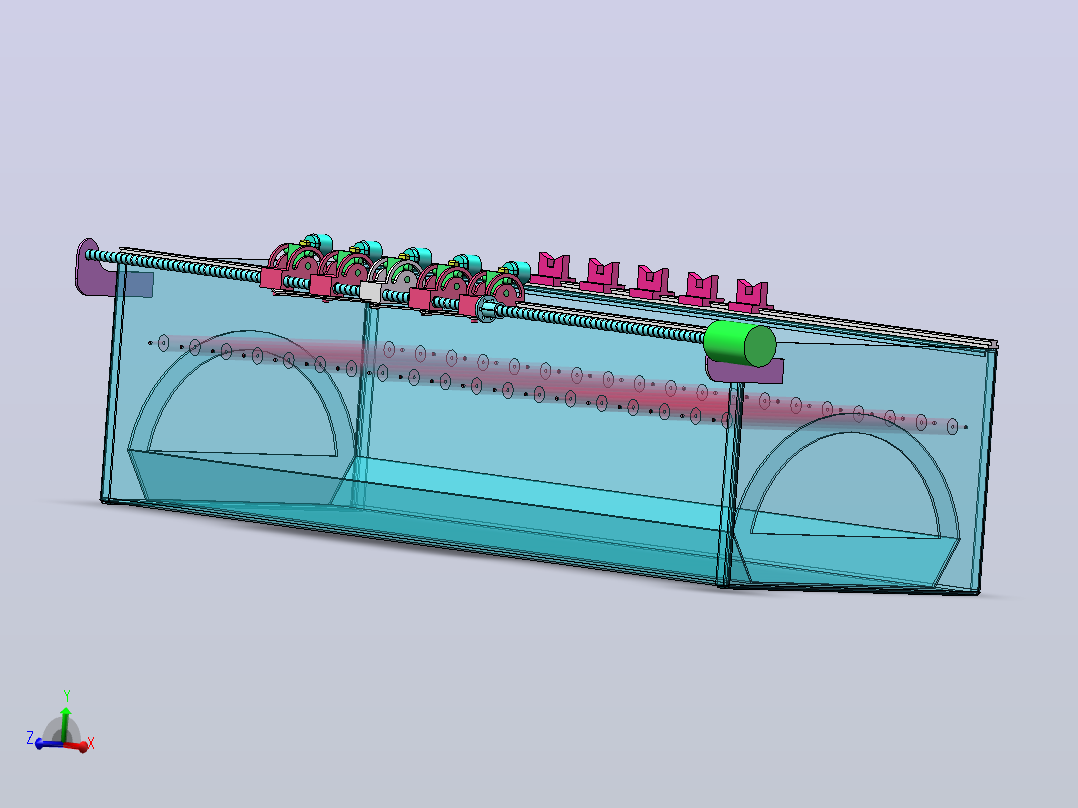Image resolution: width=1078 pixels, height=808 pixels.
Task: Select the middle pink V-block of five
Action: pyautogui.click(x=650, y=282)
